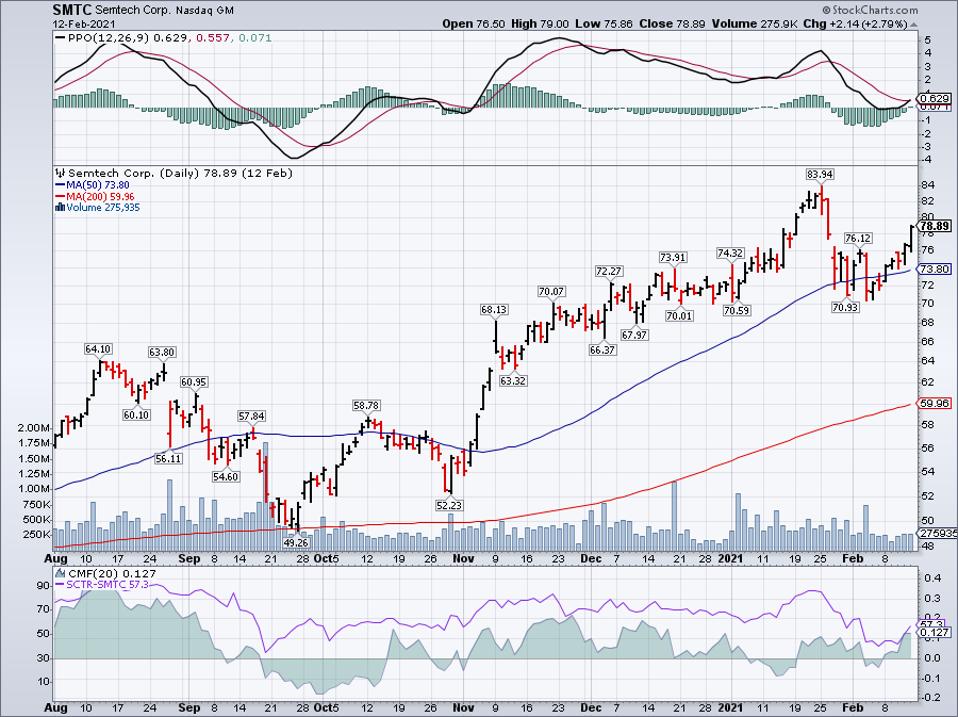Click the 57.84 price label
Image resolution: width=958 pixels, height=717 pixels.
pos(251,417)
